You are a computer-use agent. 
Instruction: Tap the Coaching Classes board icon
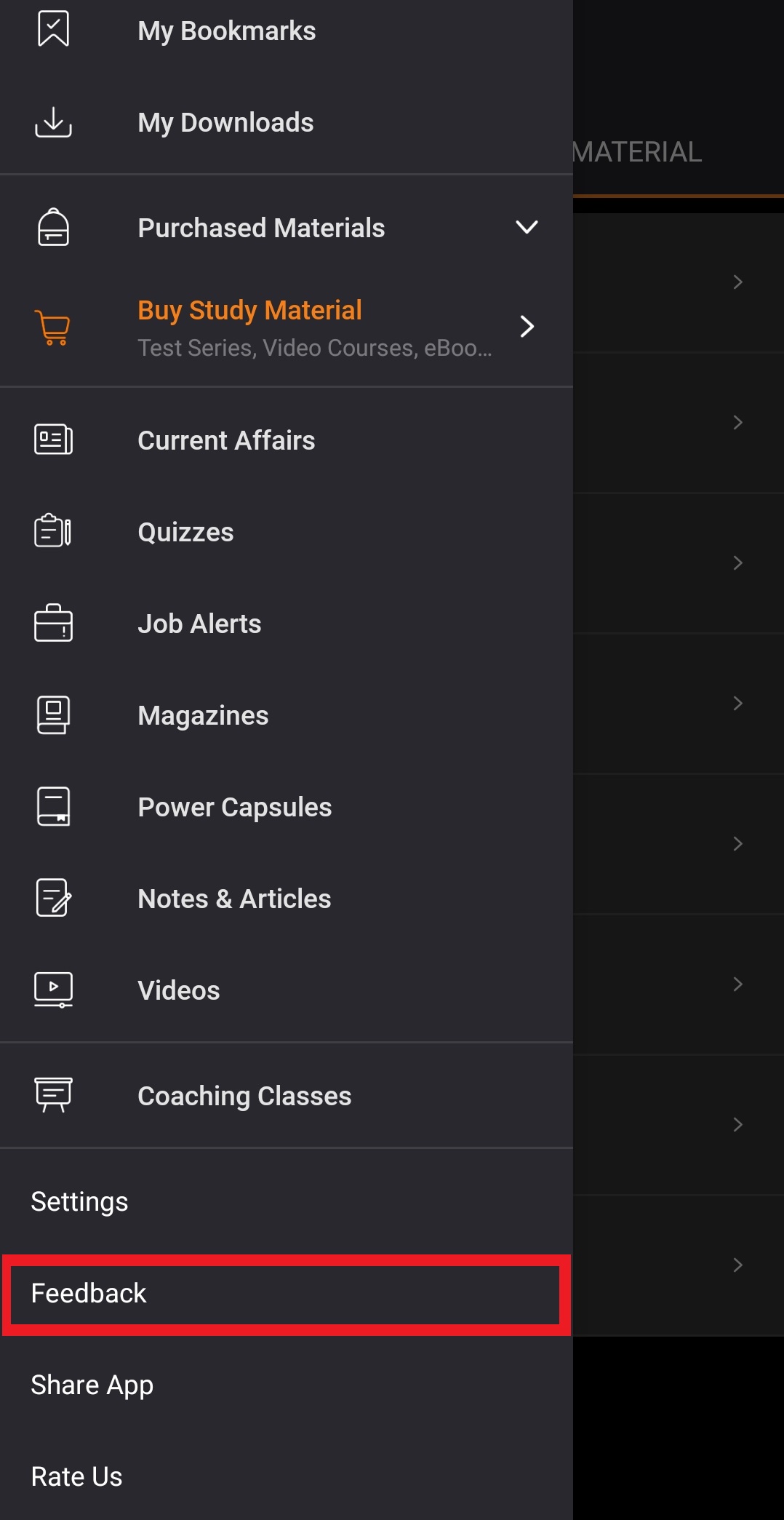click(53, 1095)
